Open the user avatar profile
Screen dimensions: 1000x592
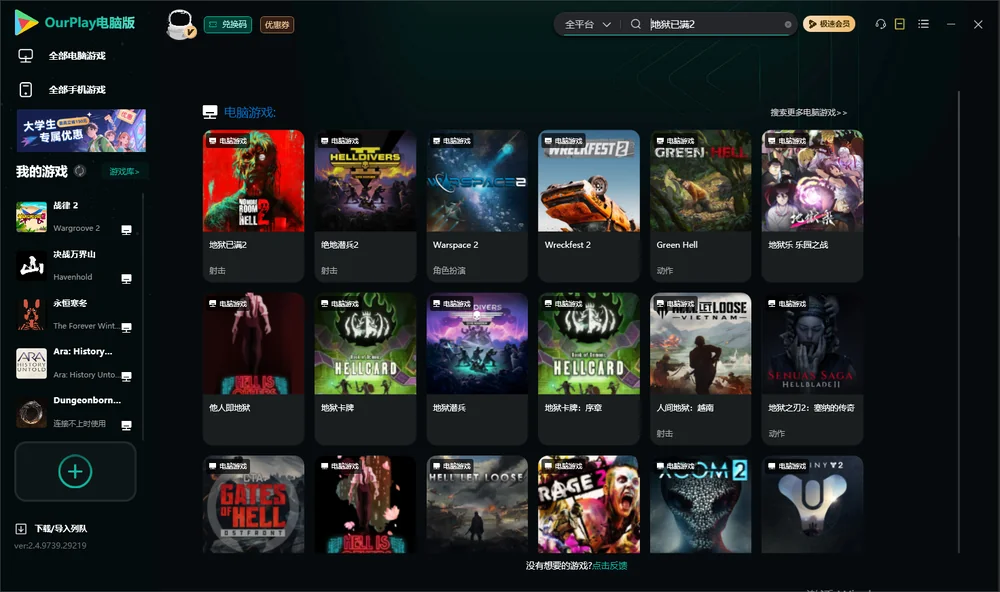tap(180, 24)
